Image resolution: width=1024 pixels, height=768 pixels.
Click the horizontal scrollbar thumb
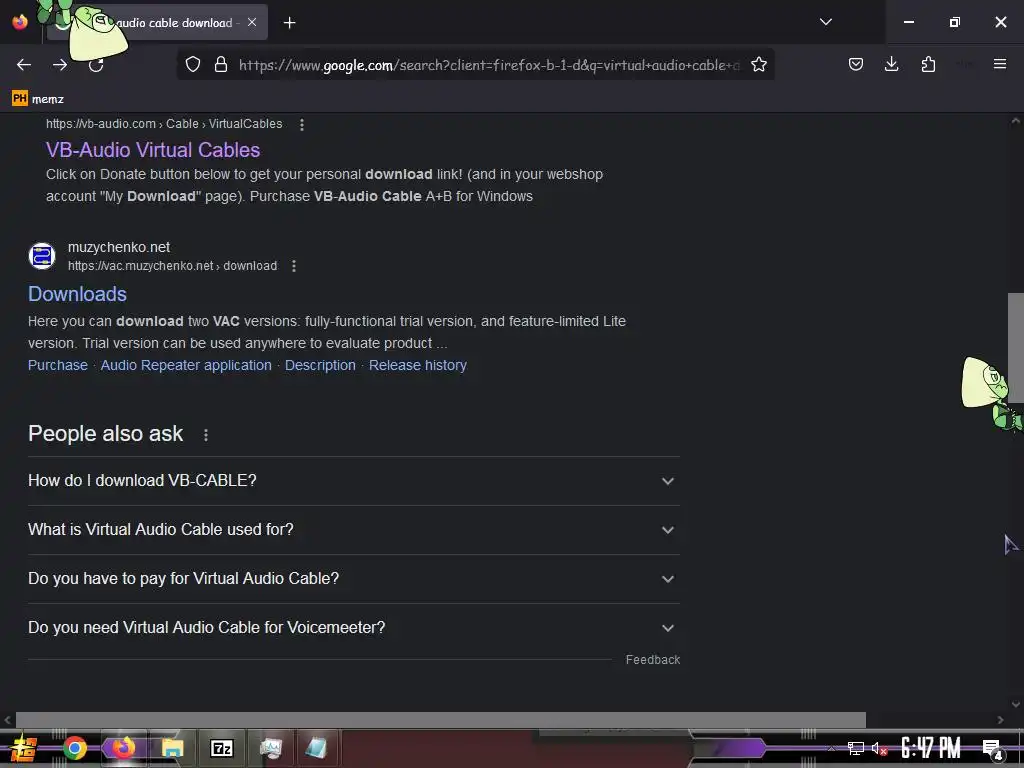tap(441, 720)
